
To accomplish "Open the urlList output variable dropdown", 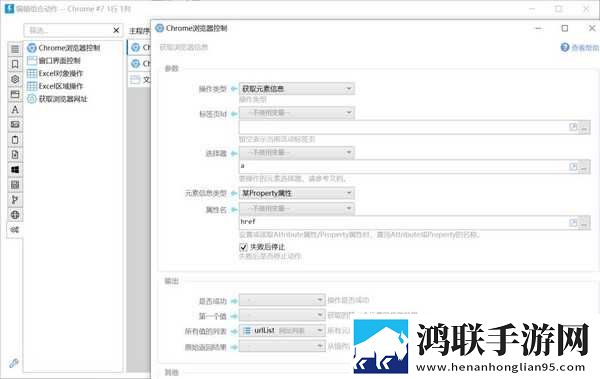I will 282,331.
